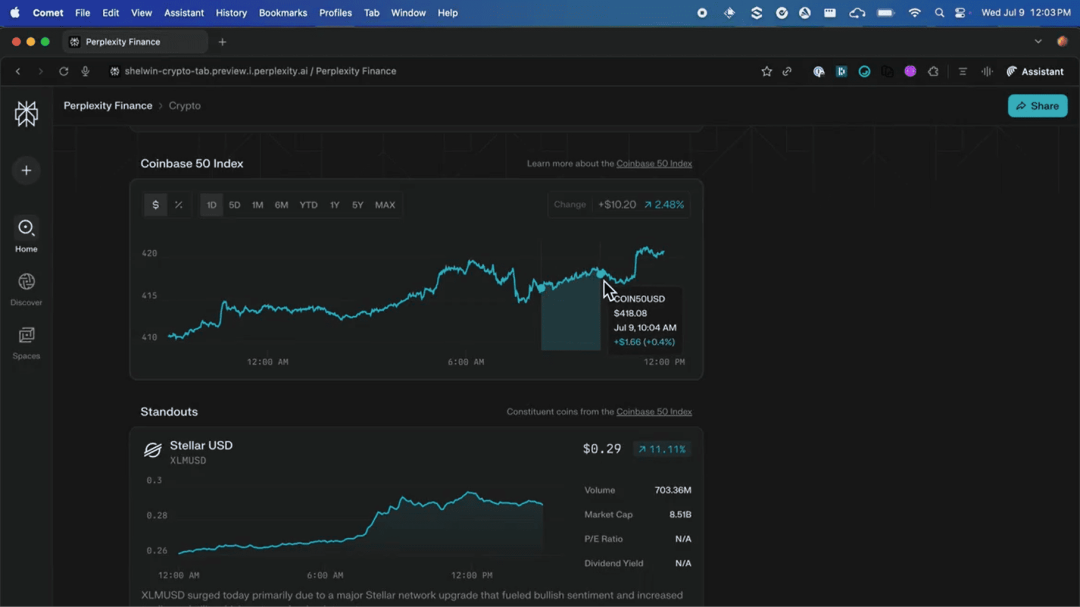Click the purple circle extension icon
The image size is (1080, 607).
[x=910, y=71]
